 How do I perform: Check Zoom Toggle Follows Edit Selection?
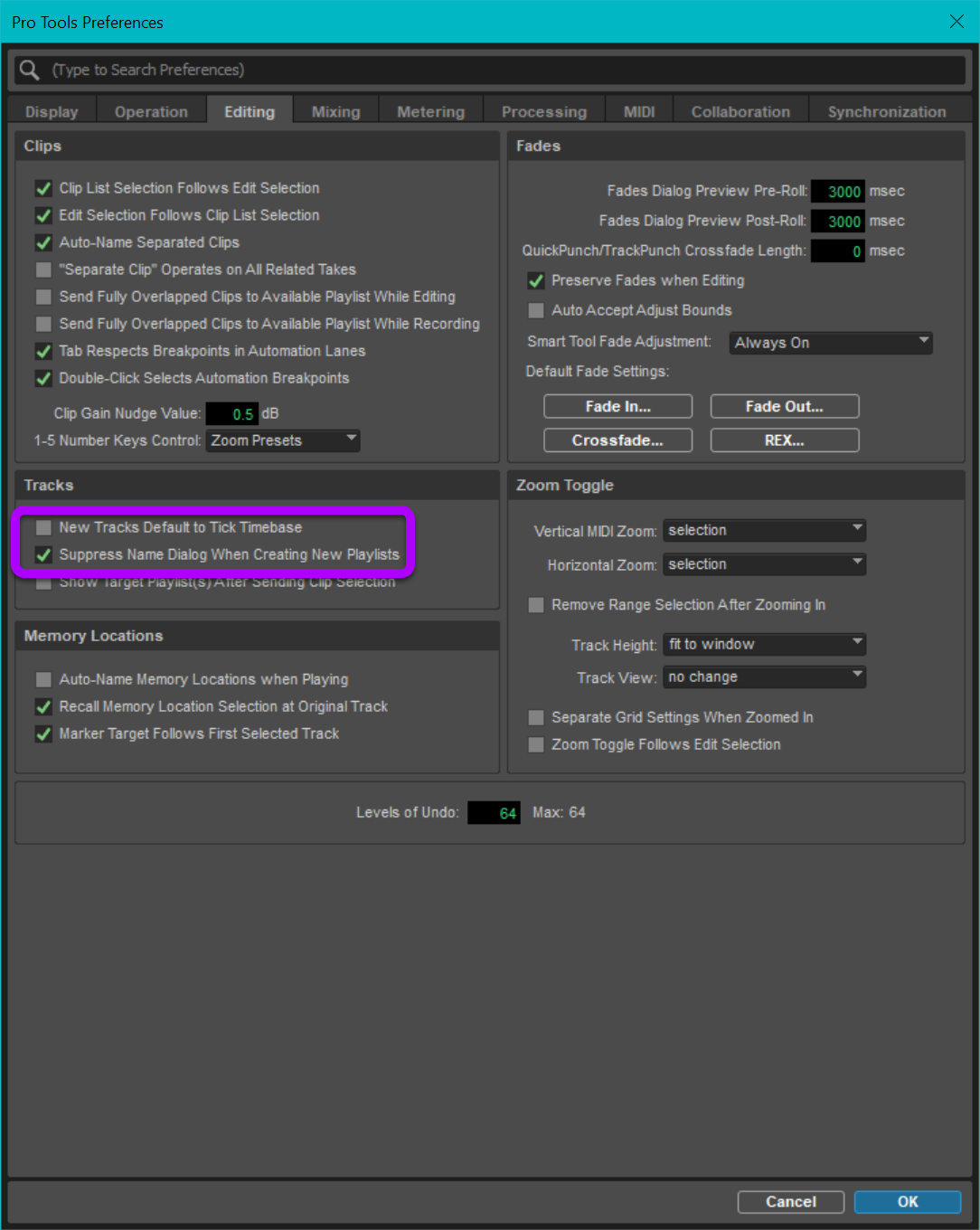[536, 744]
